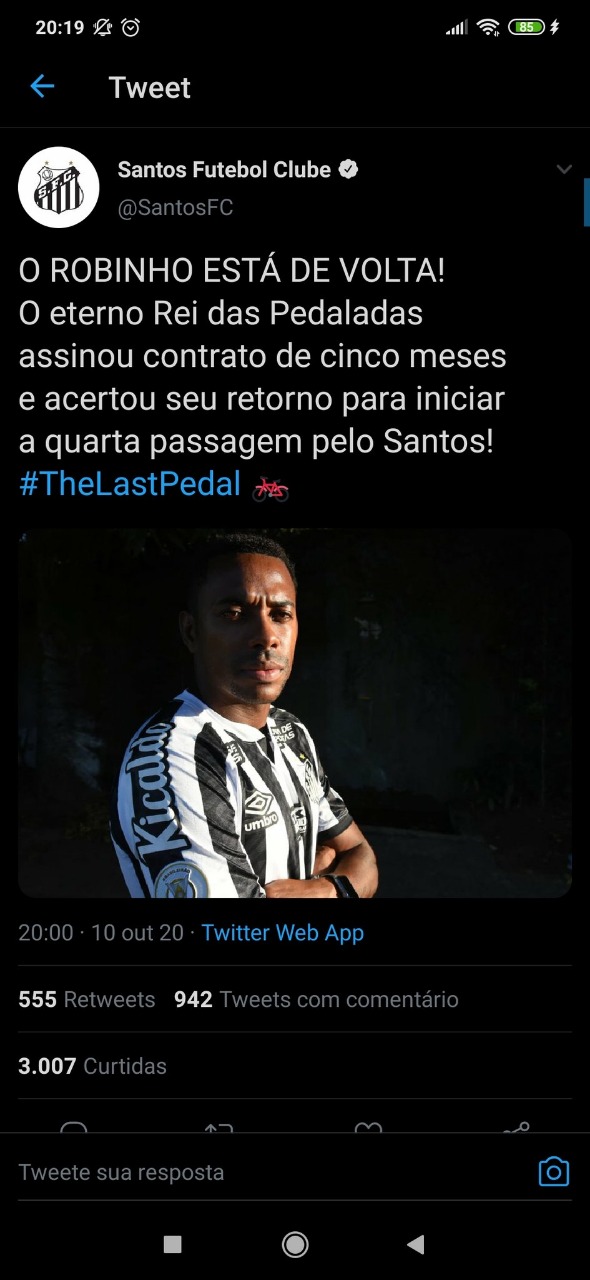This screenshot has height=1280, width=590.
Task: Open Santos FC profile avatar
Action: pyautogui.click(x=59, y=188)
